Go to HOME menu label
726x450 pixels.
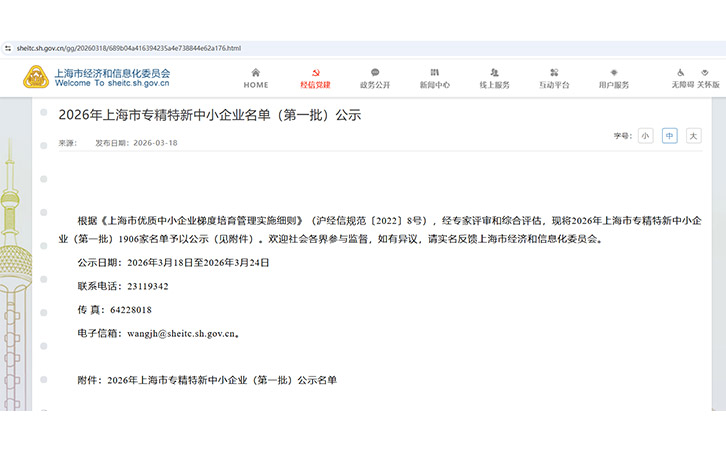(256, 85)
